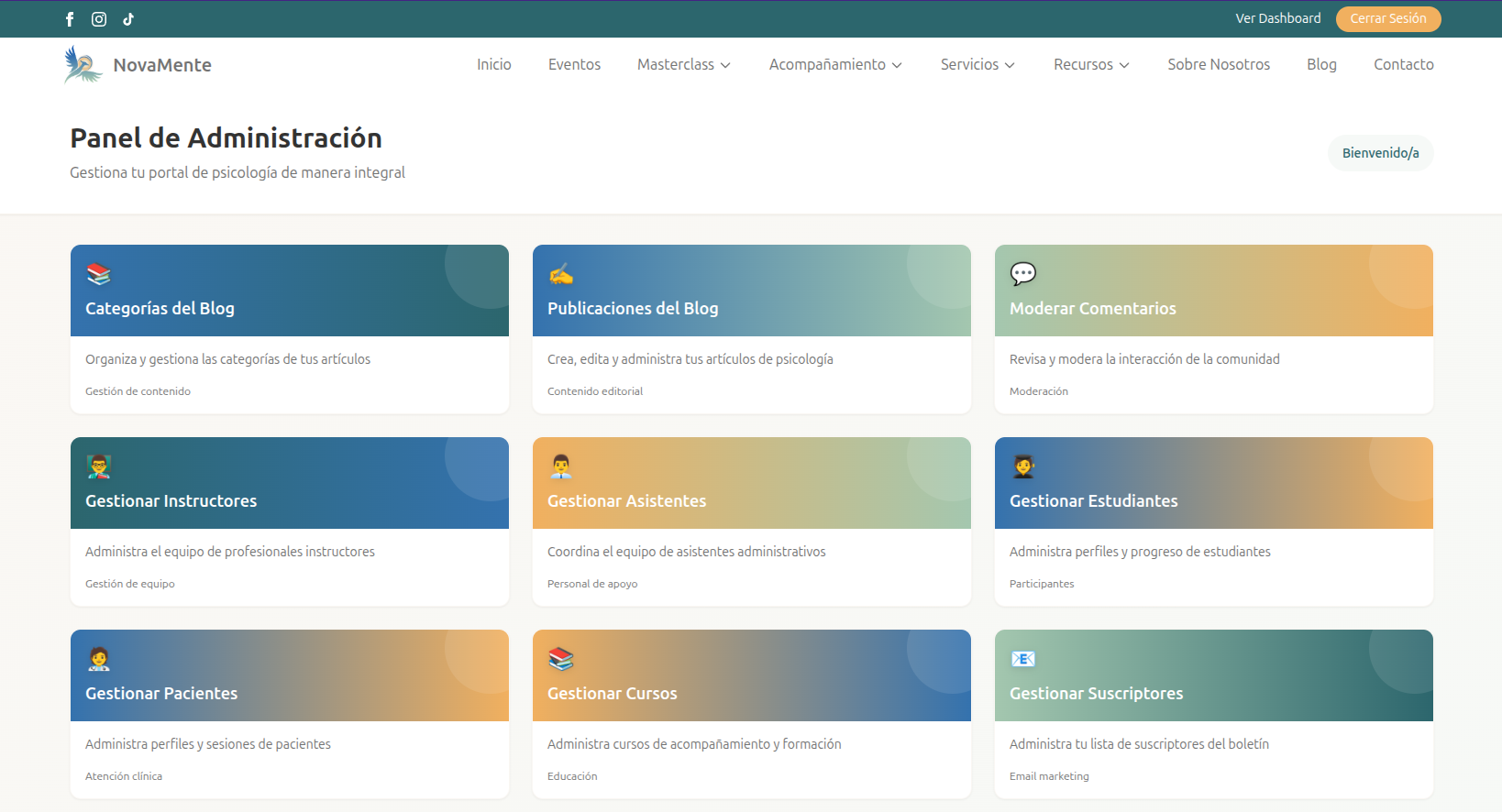Expand the Recursos dropdown menu
The height and width of the screenshot is (812, 1502).
tap(1090, 65)
